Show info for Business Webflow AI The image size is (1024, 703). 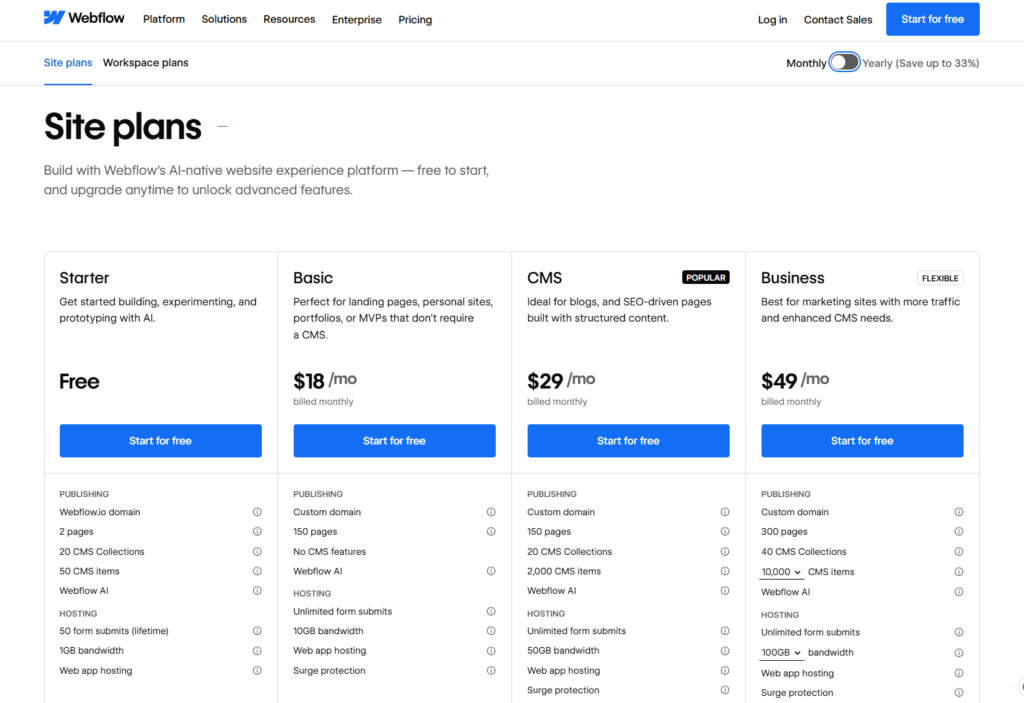959,592
